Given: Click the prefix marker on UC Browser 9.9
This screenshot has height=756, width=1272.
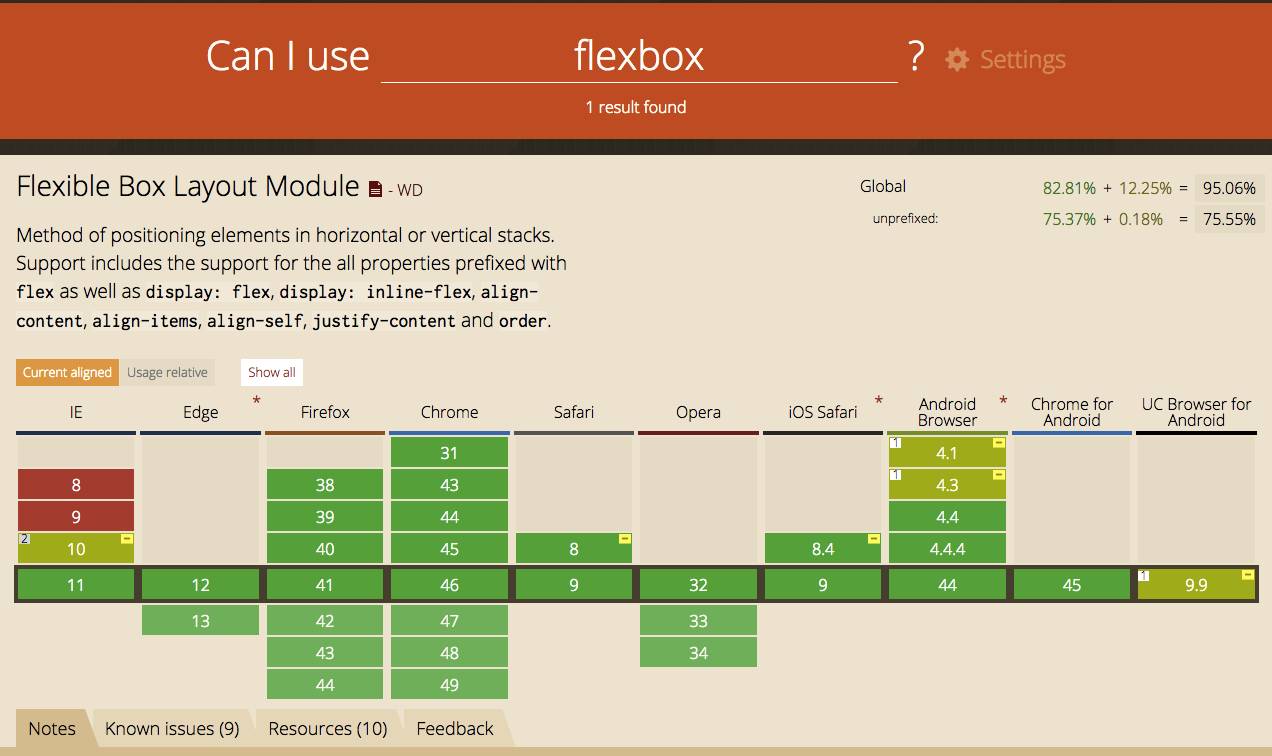Looking at the screenshot, I should pos(1248,575).
